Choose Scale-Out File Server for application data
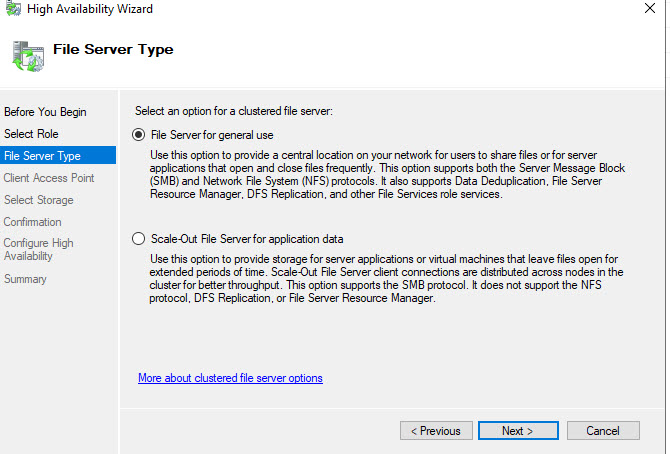This screenshot has width=670, height=454. pos(139,239)
